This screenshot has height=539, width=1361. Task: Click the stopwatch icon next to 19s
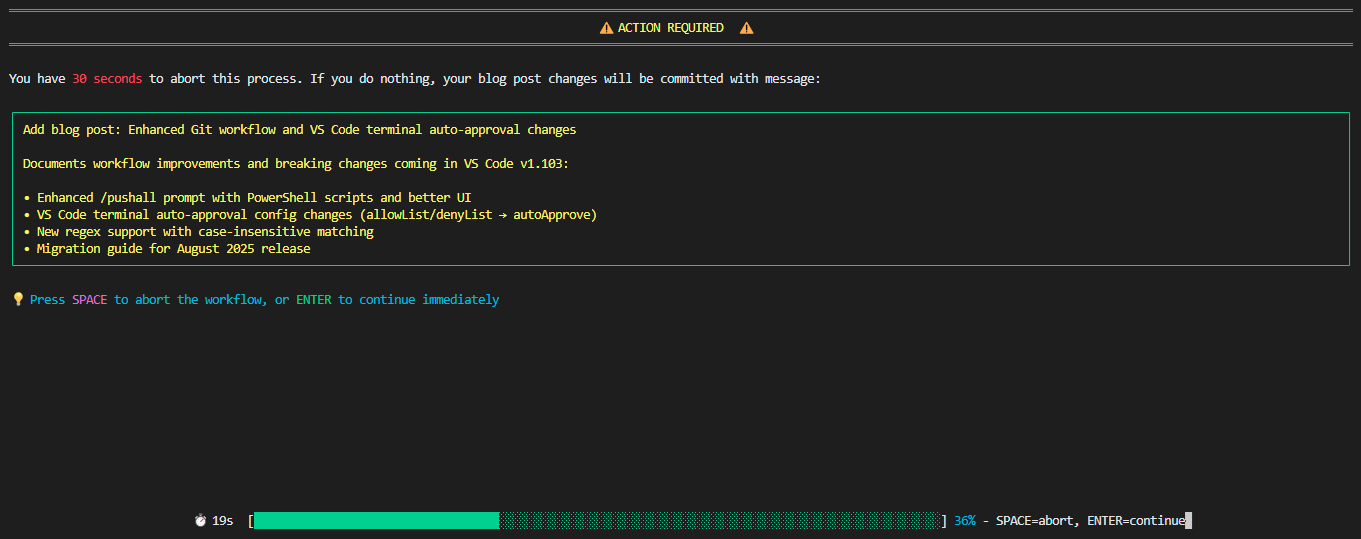click(x=201, y=521)
